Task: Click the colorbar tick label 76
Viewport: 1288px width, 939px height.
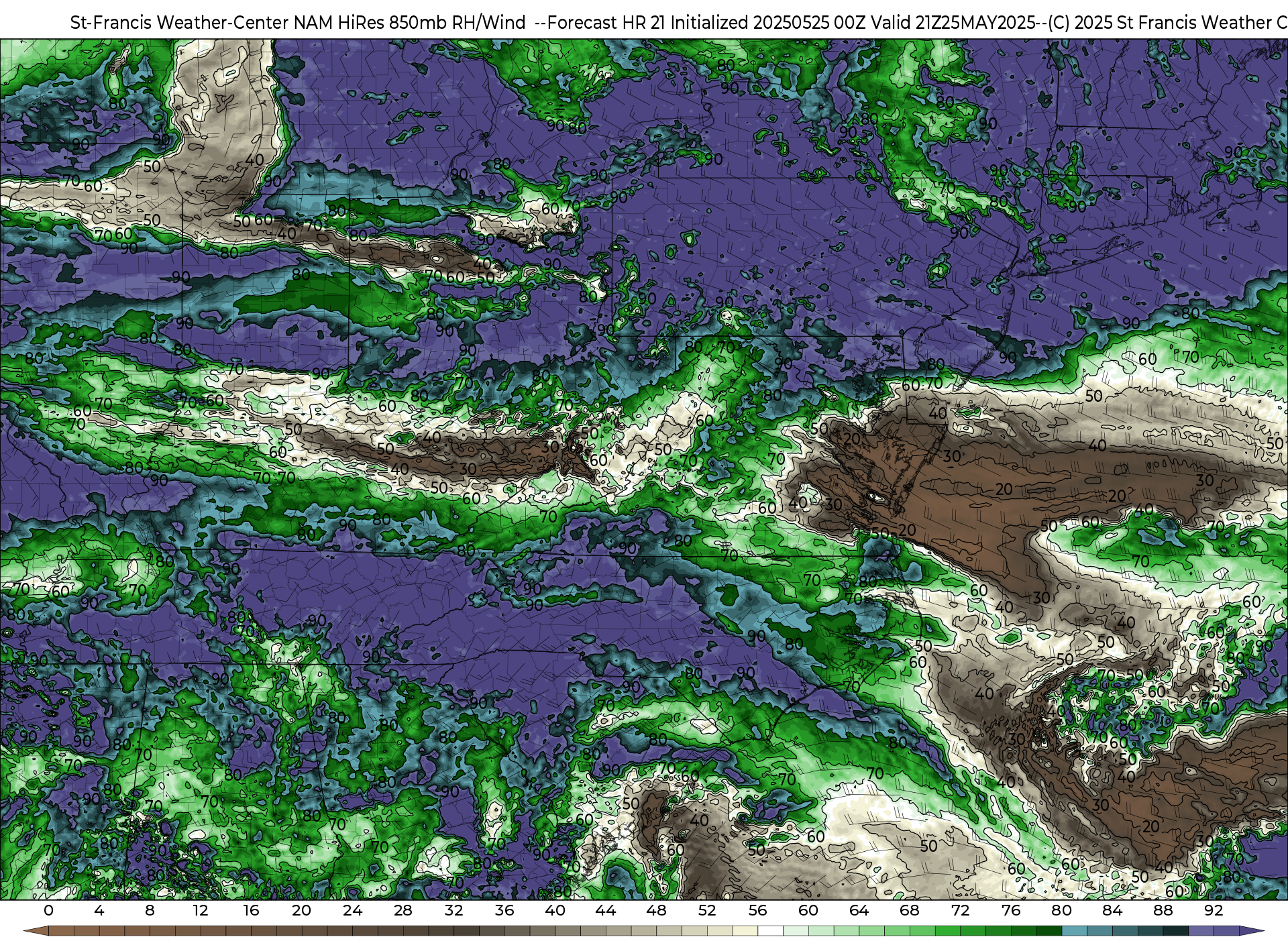Action: click(x=1011, y=910)
